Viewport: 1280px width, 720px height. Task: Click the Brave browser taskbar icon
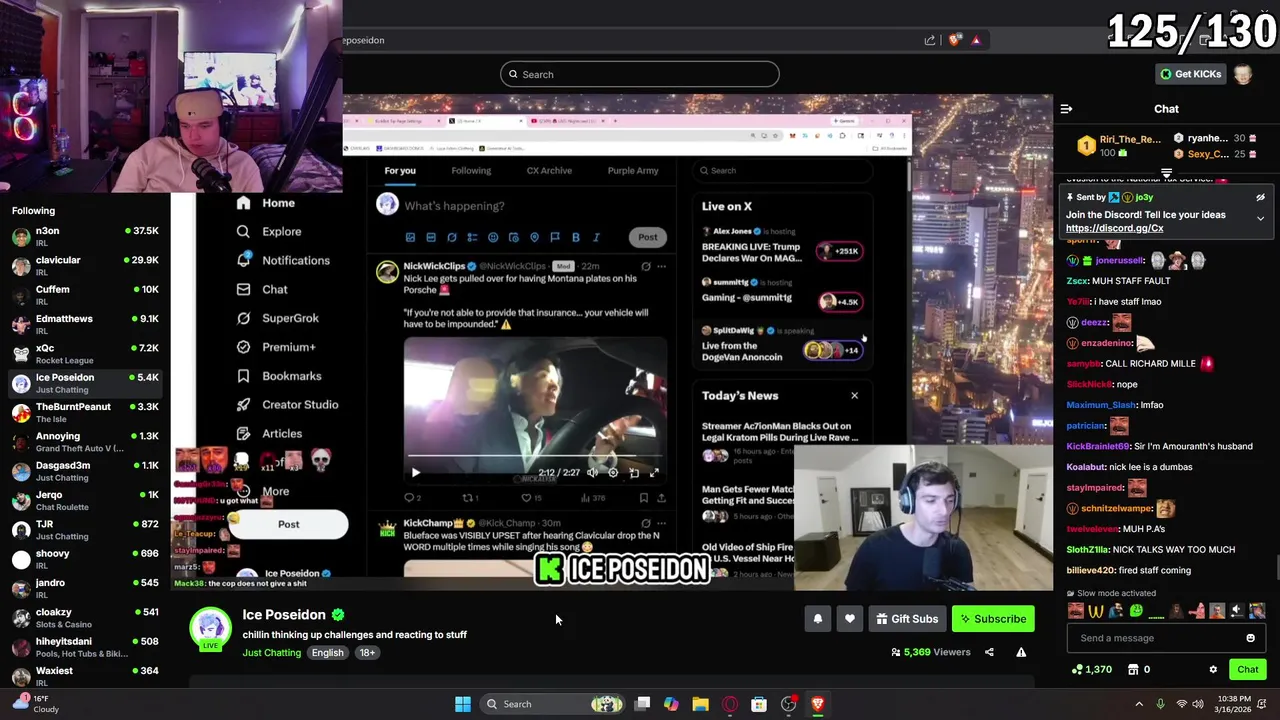click(x=817, y=704)
